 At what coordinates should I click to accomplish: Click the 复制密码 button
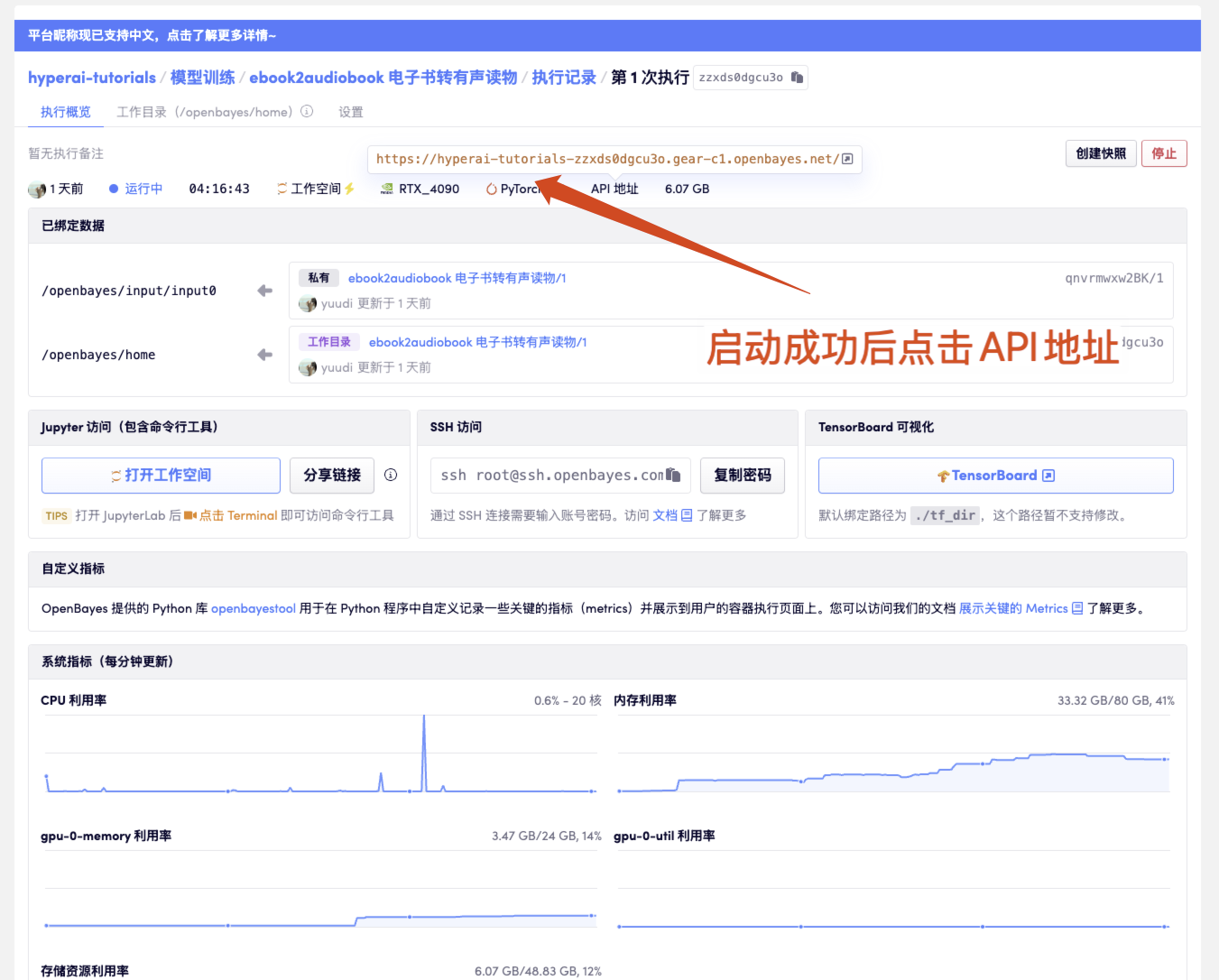tap(742, 475)
